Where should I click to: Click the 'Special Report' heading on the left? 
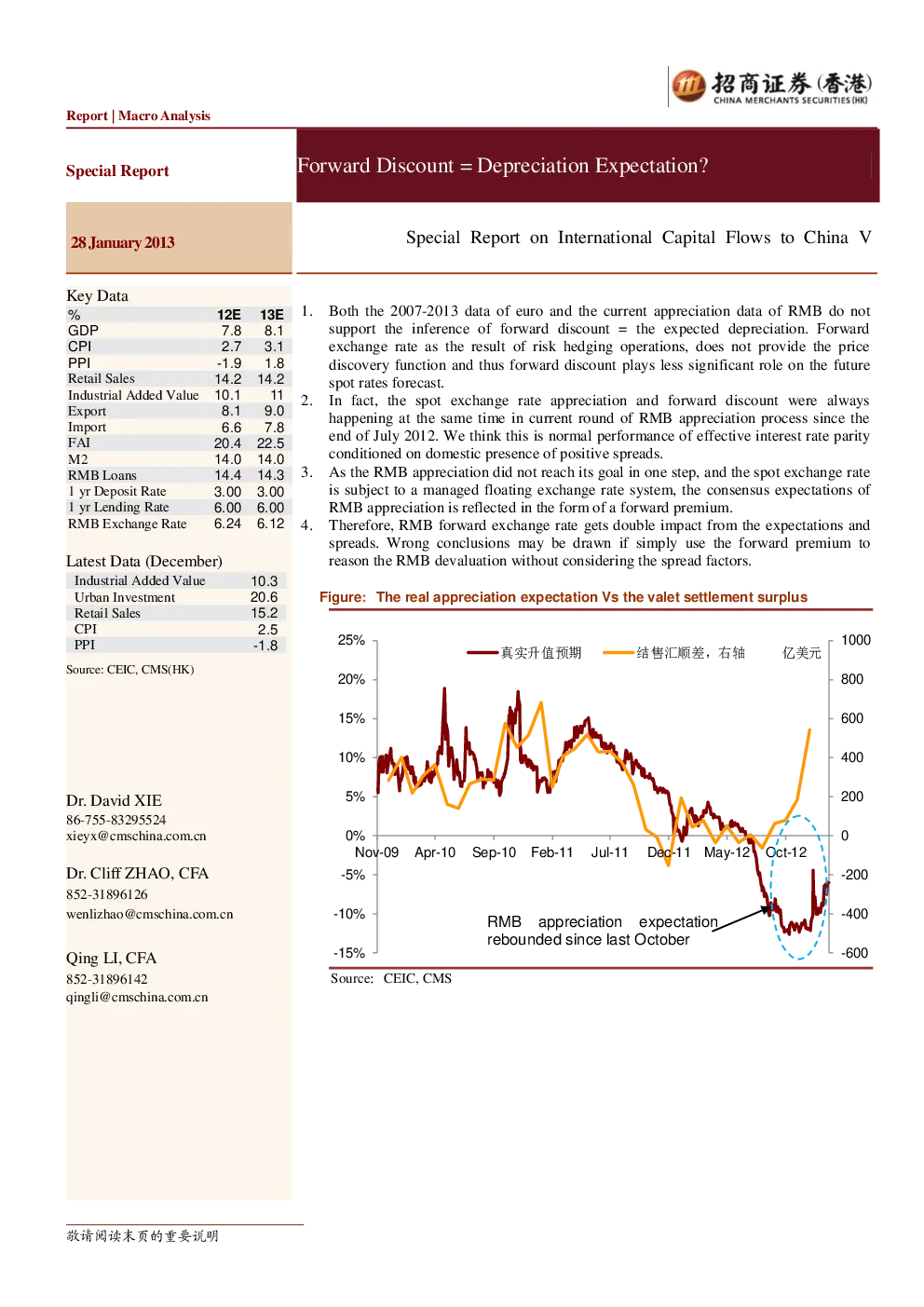point(117,170)
